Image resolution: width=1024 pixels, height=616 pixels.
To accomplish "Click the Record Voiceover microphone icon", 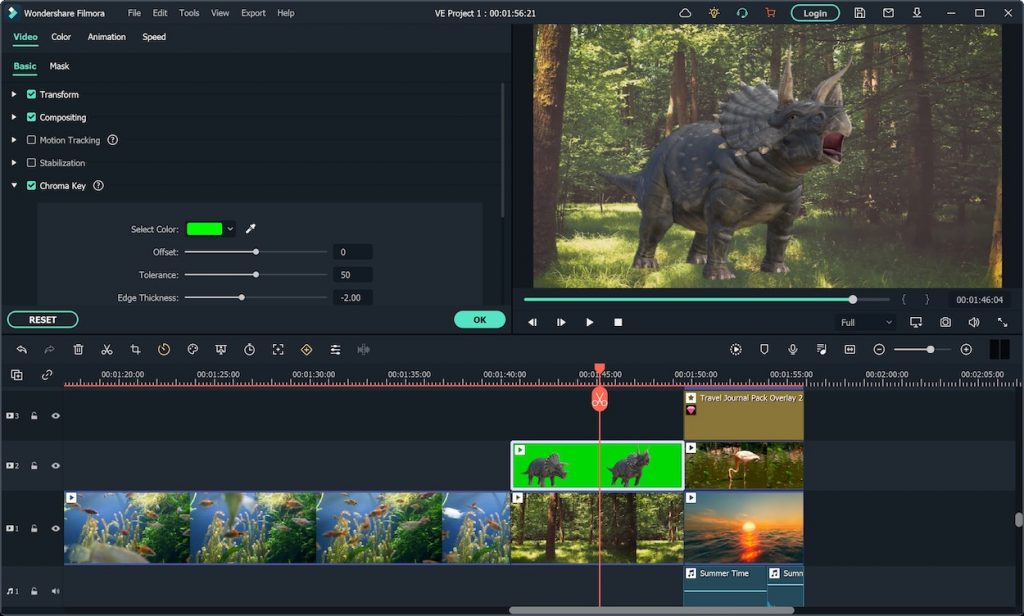I will tap(793, 350).
